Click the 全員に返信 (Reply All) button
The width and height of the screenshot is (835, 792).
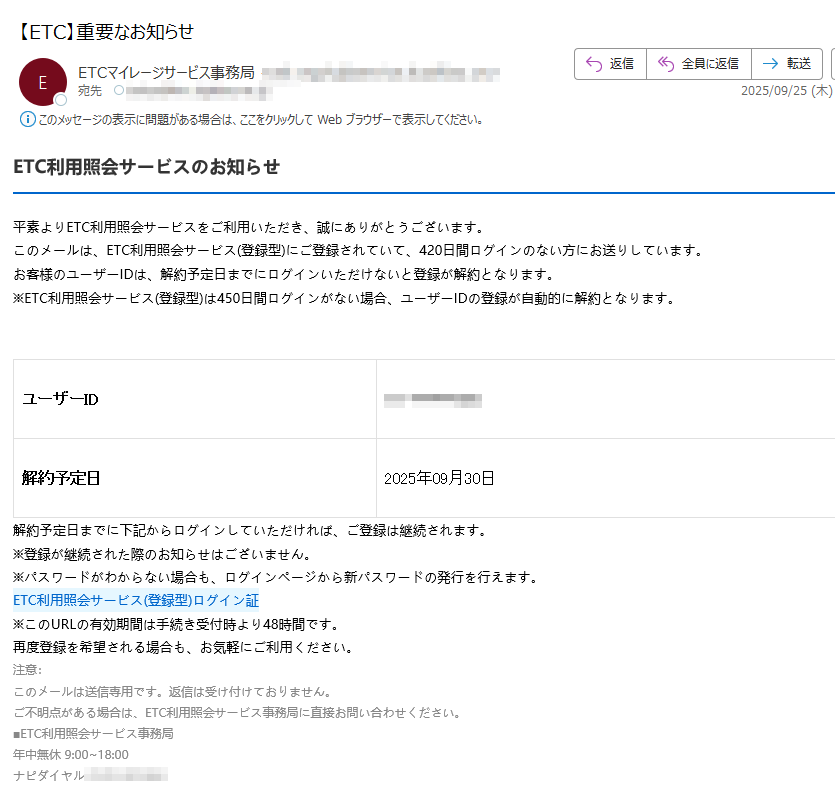pyautogui.click(x=698, y=64)
